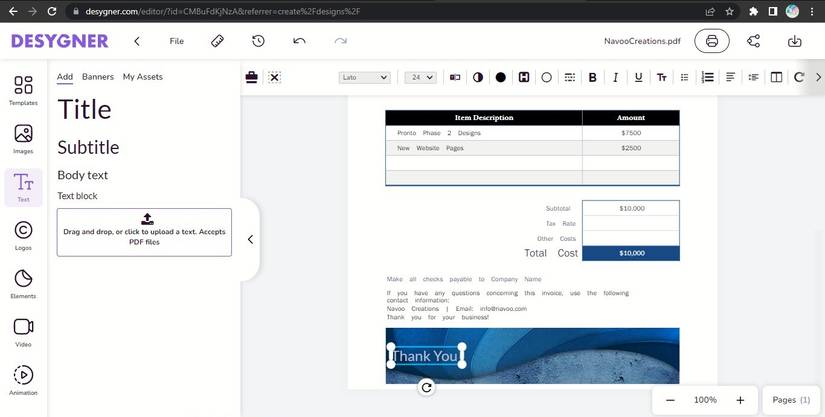Open the Elements panel
Screen dimensions: 825x417
coord(23,284)
